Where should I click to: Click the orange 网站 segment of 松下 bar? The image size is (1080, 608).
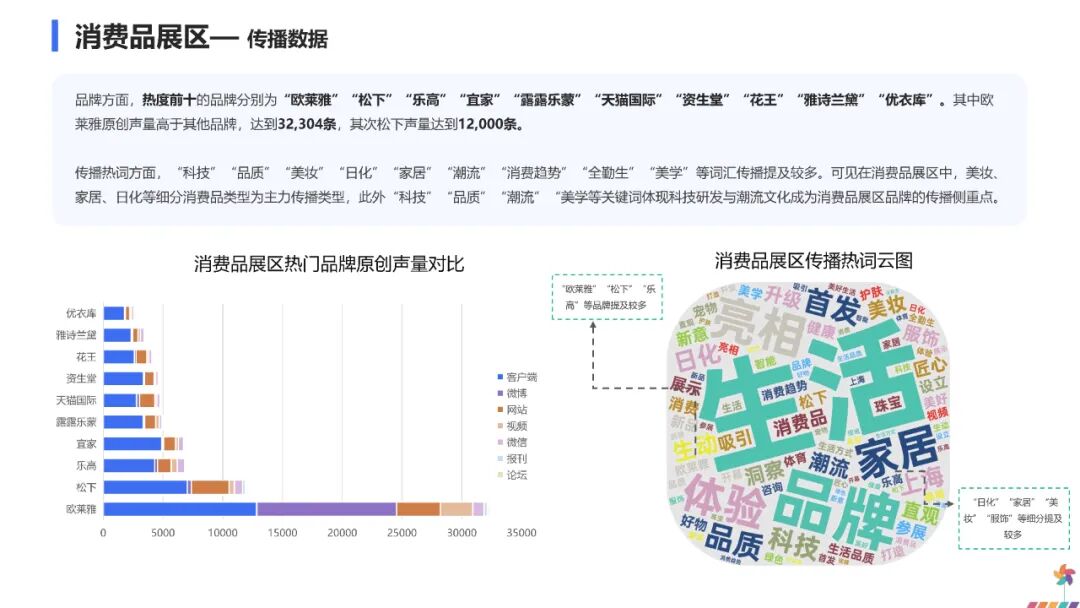(210, 488)
